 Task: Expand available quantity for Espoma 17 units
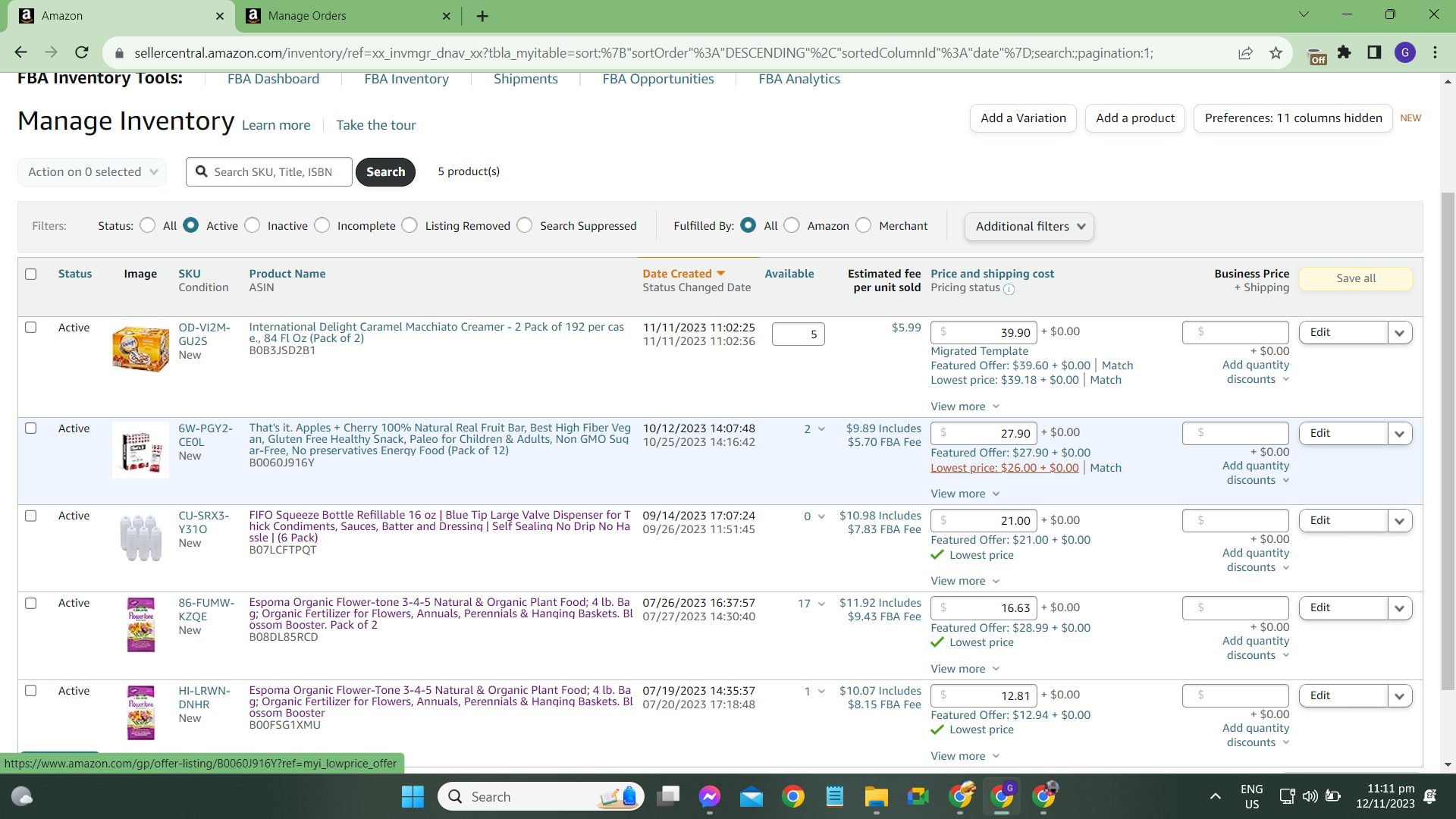click(821, 604)
